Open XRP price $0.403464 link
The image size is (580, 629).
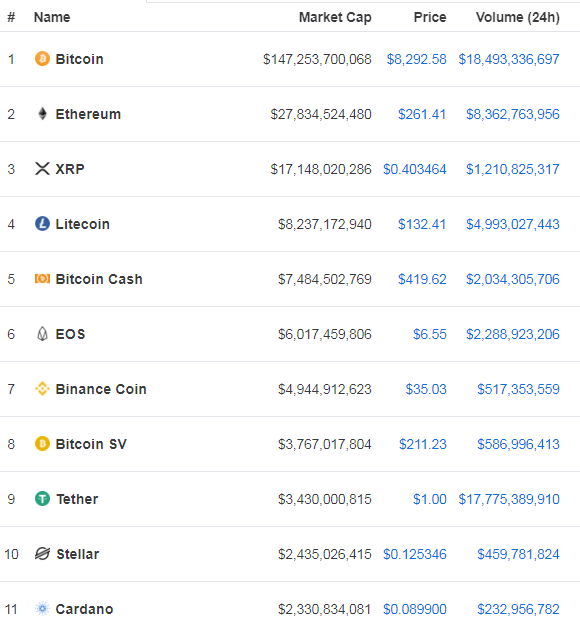[x=415, y=169]
